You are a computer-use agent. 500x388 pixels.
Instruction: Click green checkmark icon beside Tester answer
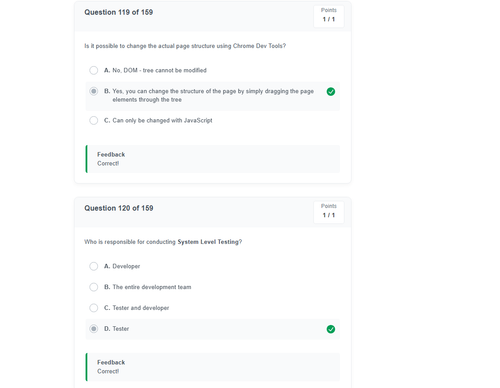[331, 329]
